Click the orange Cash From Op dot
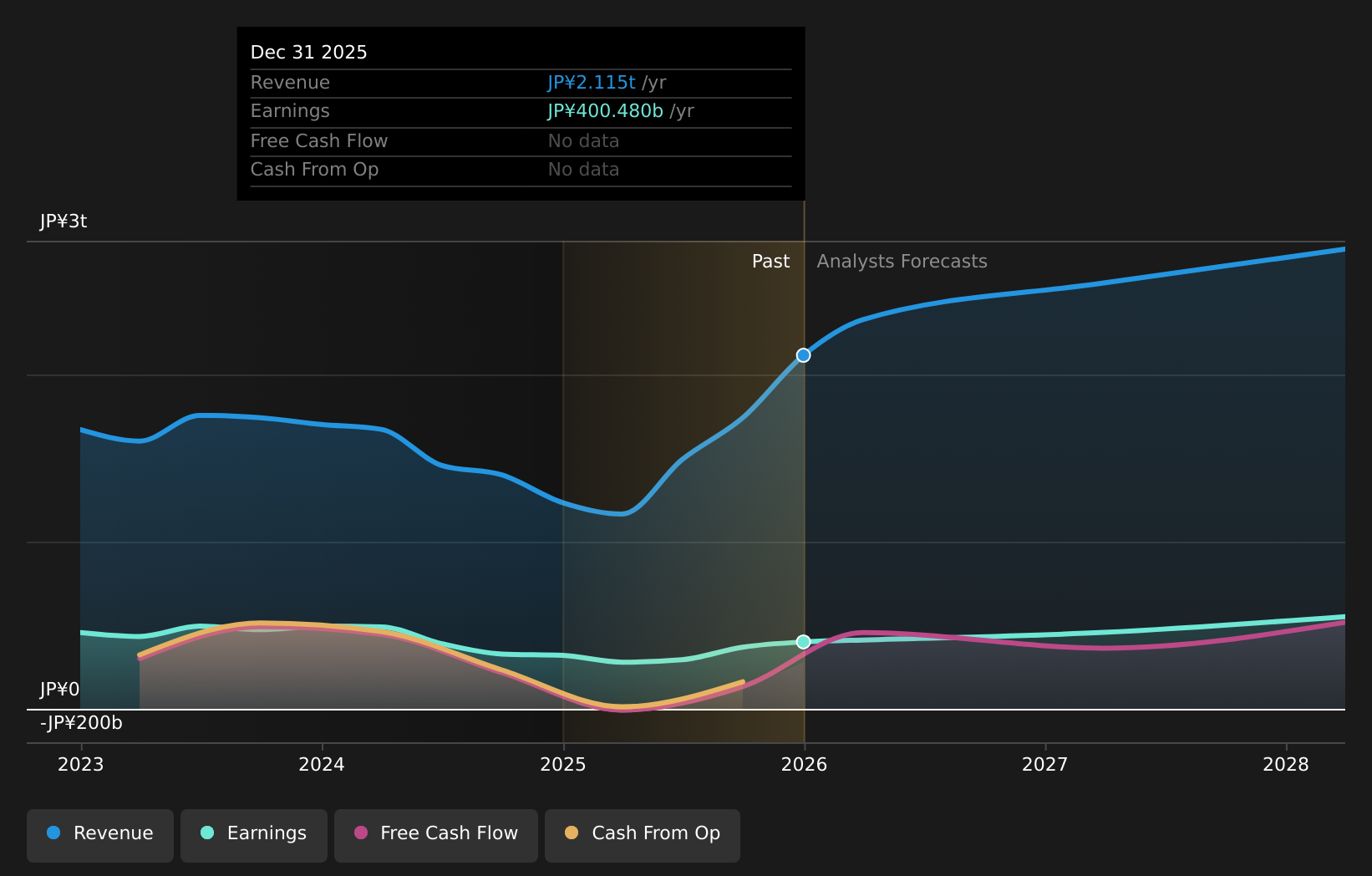The width and height of the screenshot is (1372, 876). 572,833
